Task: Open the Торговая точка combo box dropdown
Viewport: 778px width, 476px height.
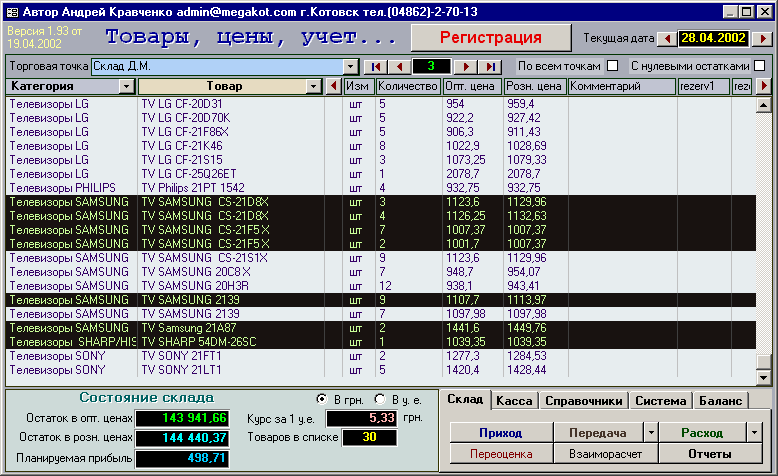Action: (350, 67)
